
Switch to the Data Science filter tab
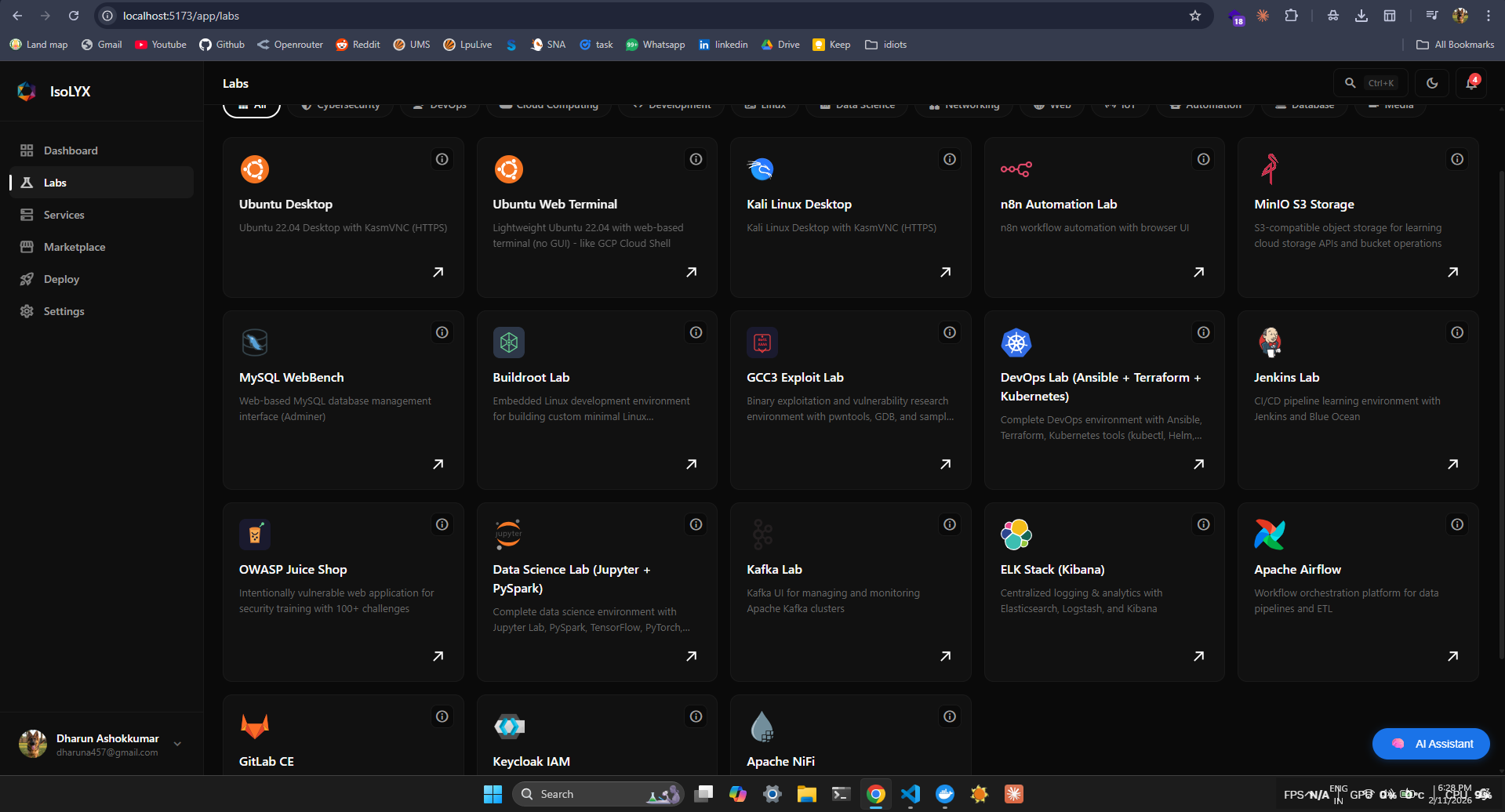tap(856, 104)
